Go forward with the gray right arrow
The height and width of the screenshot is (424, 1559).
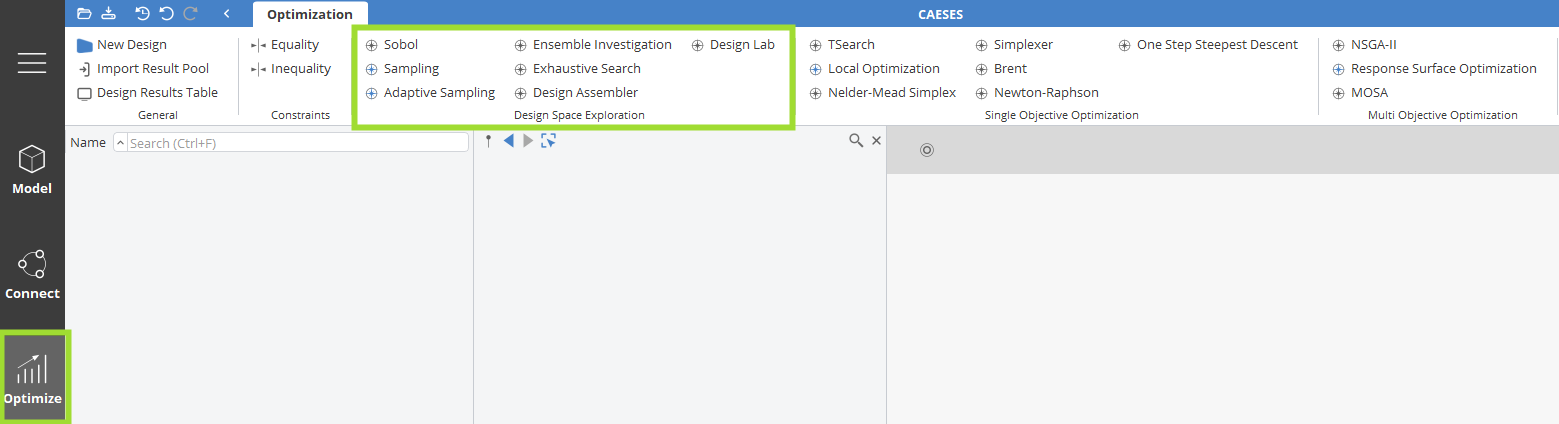point(528,141)
